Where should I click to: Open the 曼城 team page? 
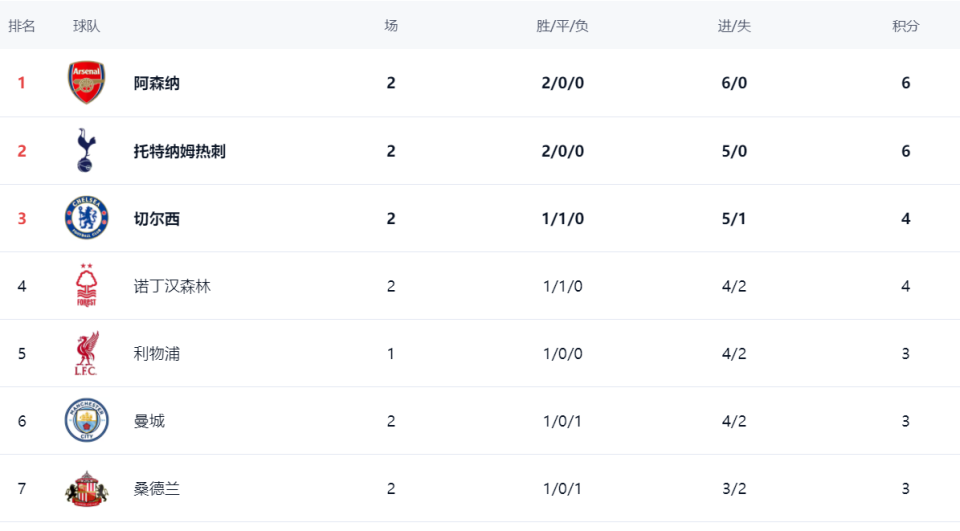coord(149,421)
